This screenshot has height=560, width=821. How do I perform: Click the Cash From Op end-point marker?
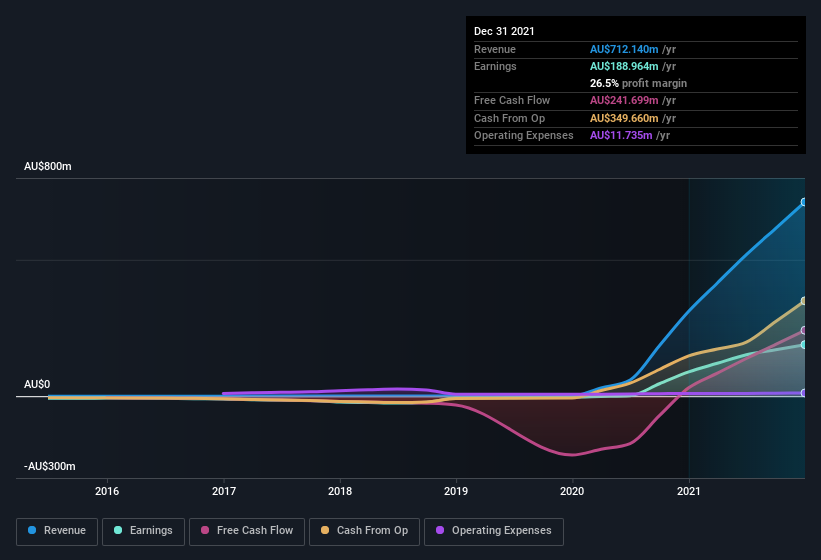click(x=804, y=301)
